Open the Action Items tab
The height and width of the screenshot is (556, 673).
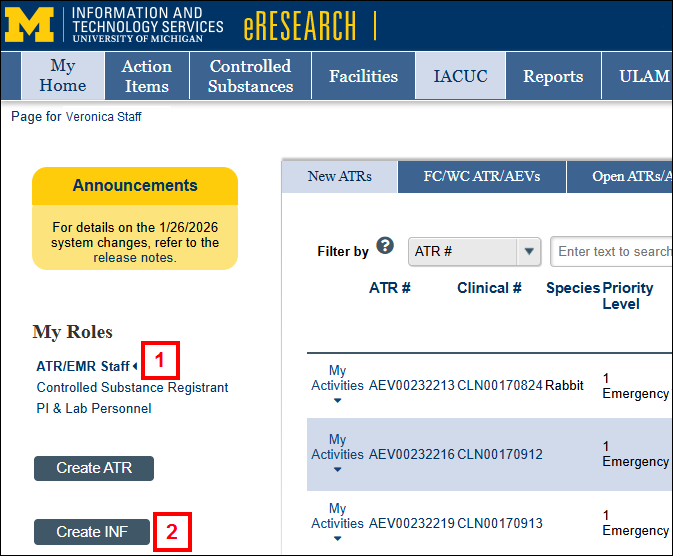147,76
